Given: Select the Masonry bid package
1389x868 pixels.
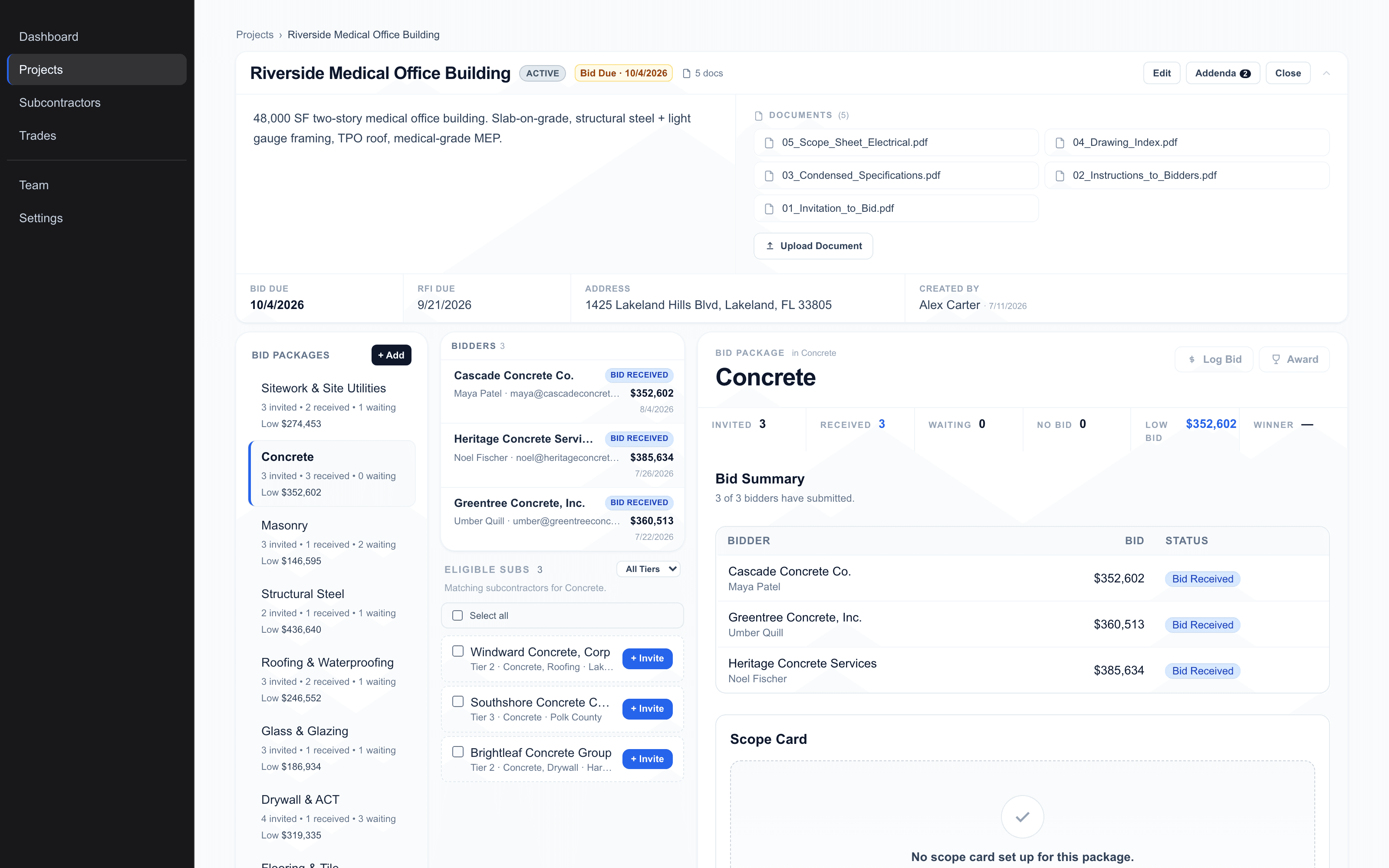Looking at the screenshot, I should [332, 542].
